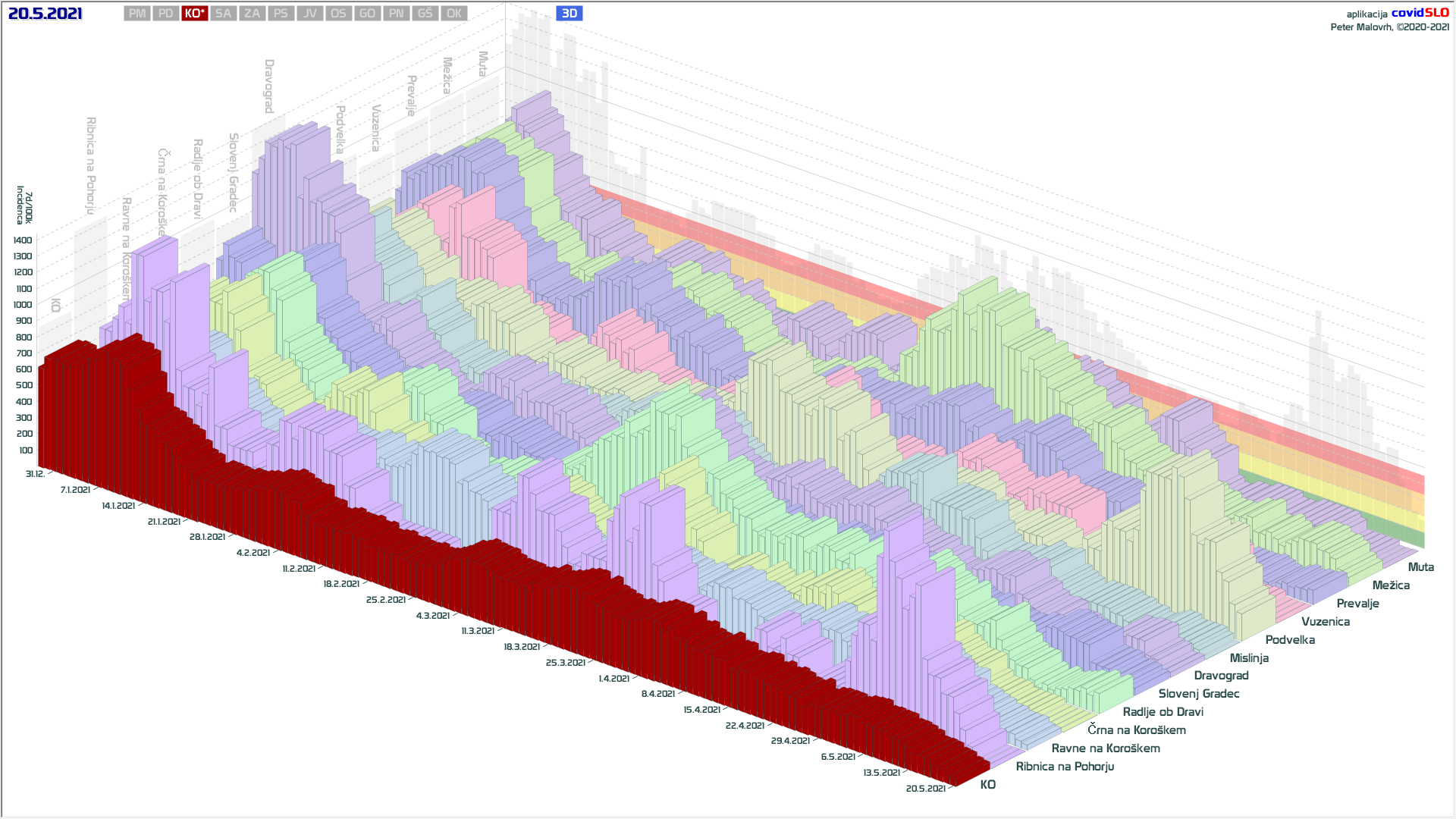The width and height of the screenshot is (1456, 819).
Task: Select the OS region button
Action: (x=338, y=14)
